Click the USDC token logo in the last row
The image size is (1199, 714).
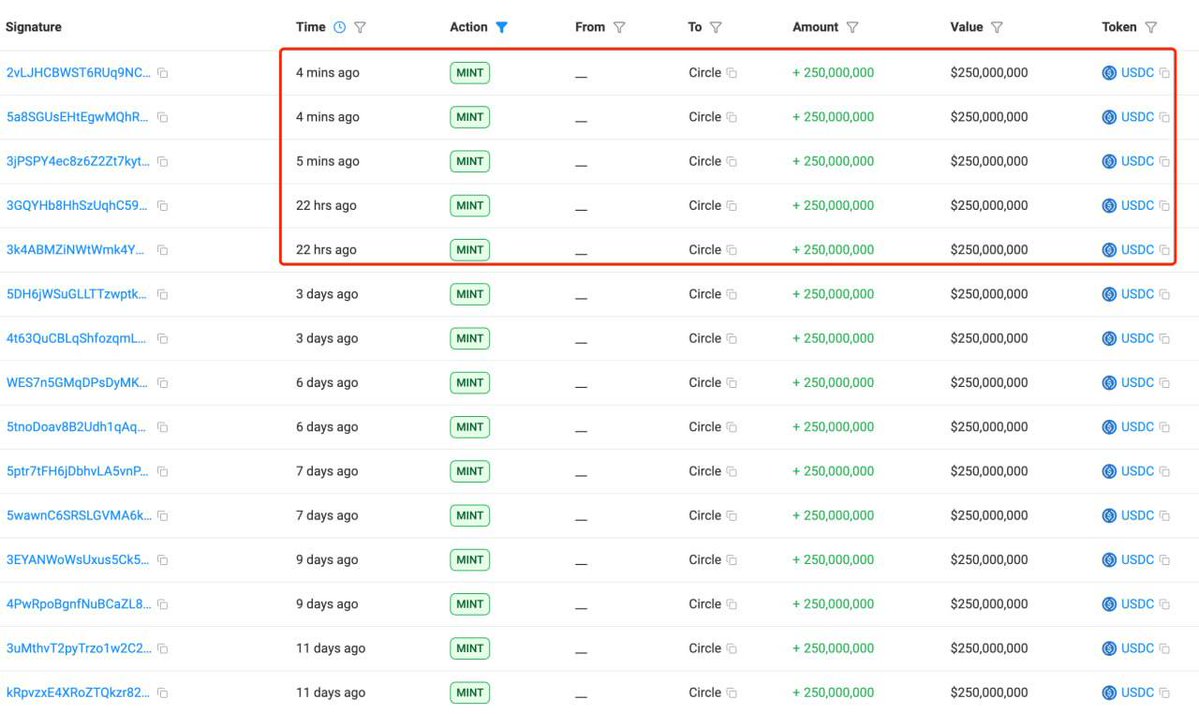click(x=1108, y=692)
